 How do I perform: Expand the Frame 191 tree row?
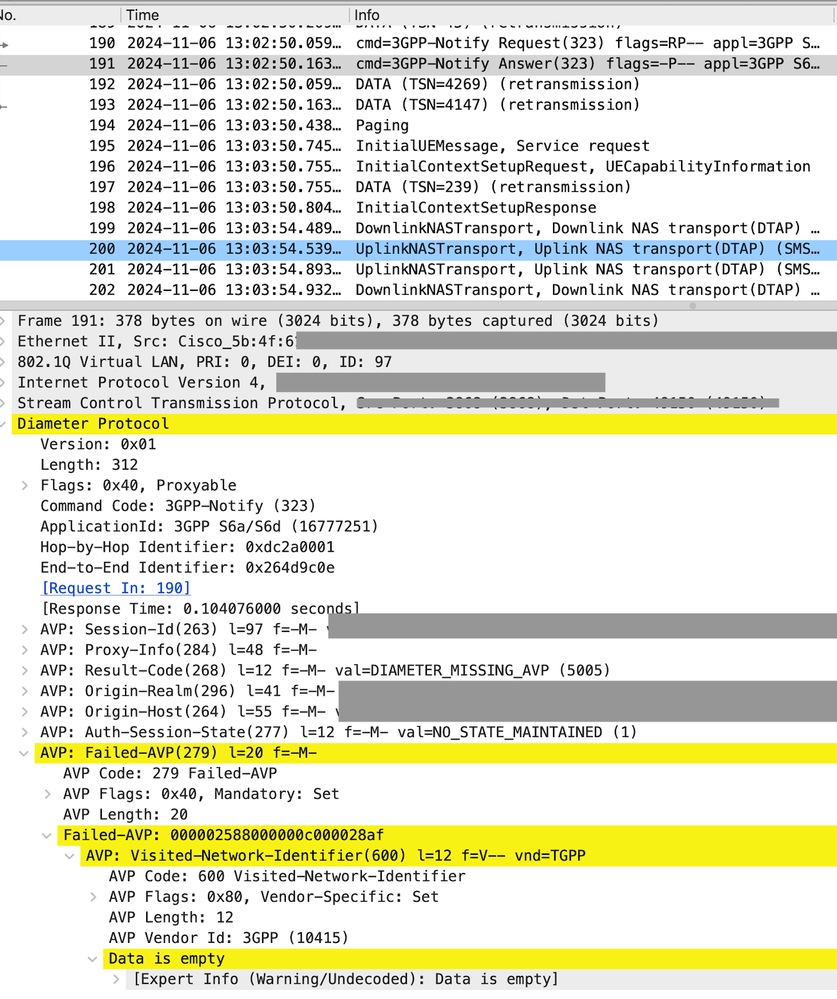pyautogui.click(x=3, y=320)
